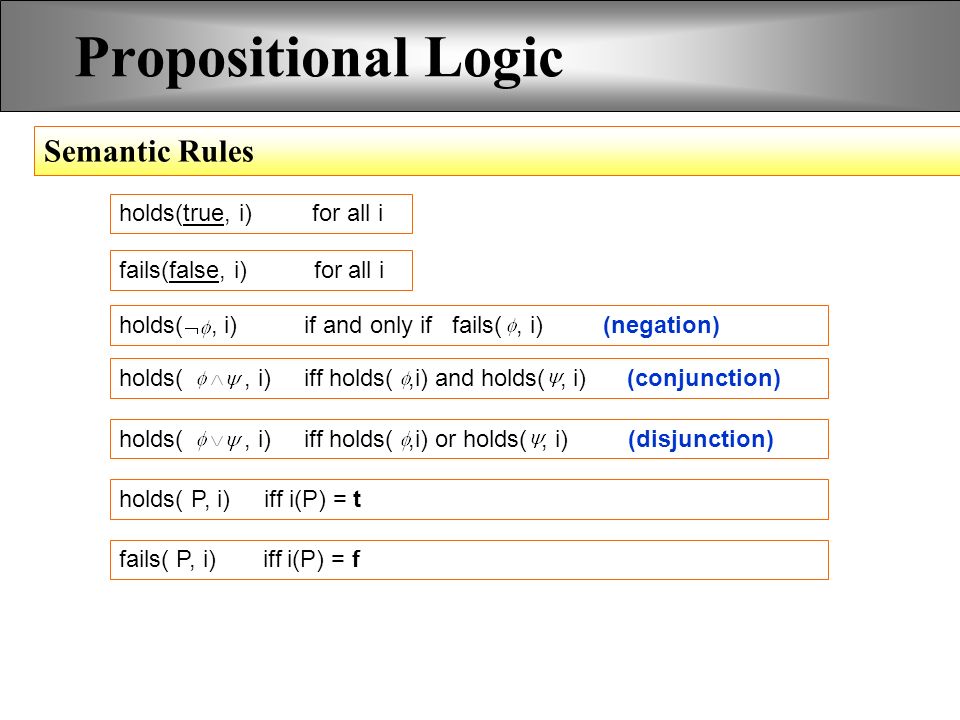Click the phi-or-psi formula symbol
This screenshot has width=960, height=720.
click(x=220, y=441)
